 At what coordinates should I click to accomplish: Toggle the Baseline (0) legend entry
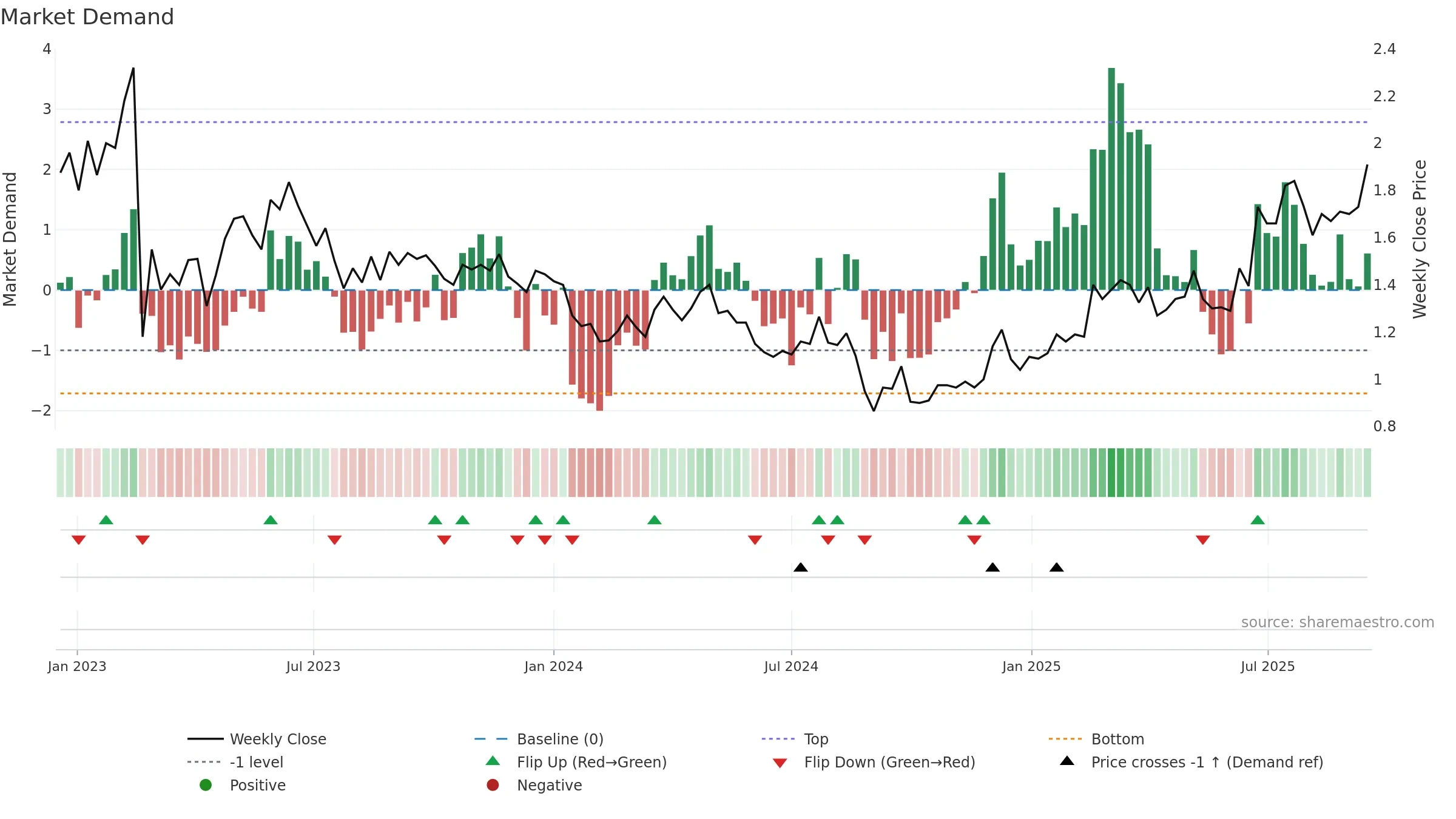539,739
